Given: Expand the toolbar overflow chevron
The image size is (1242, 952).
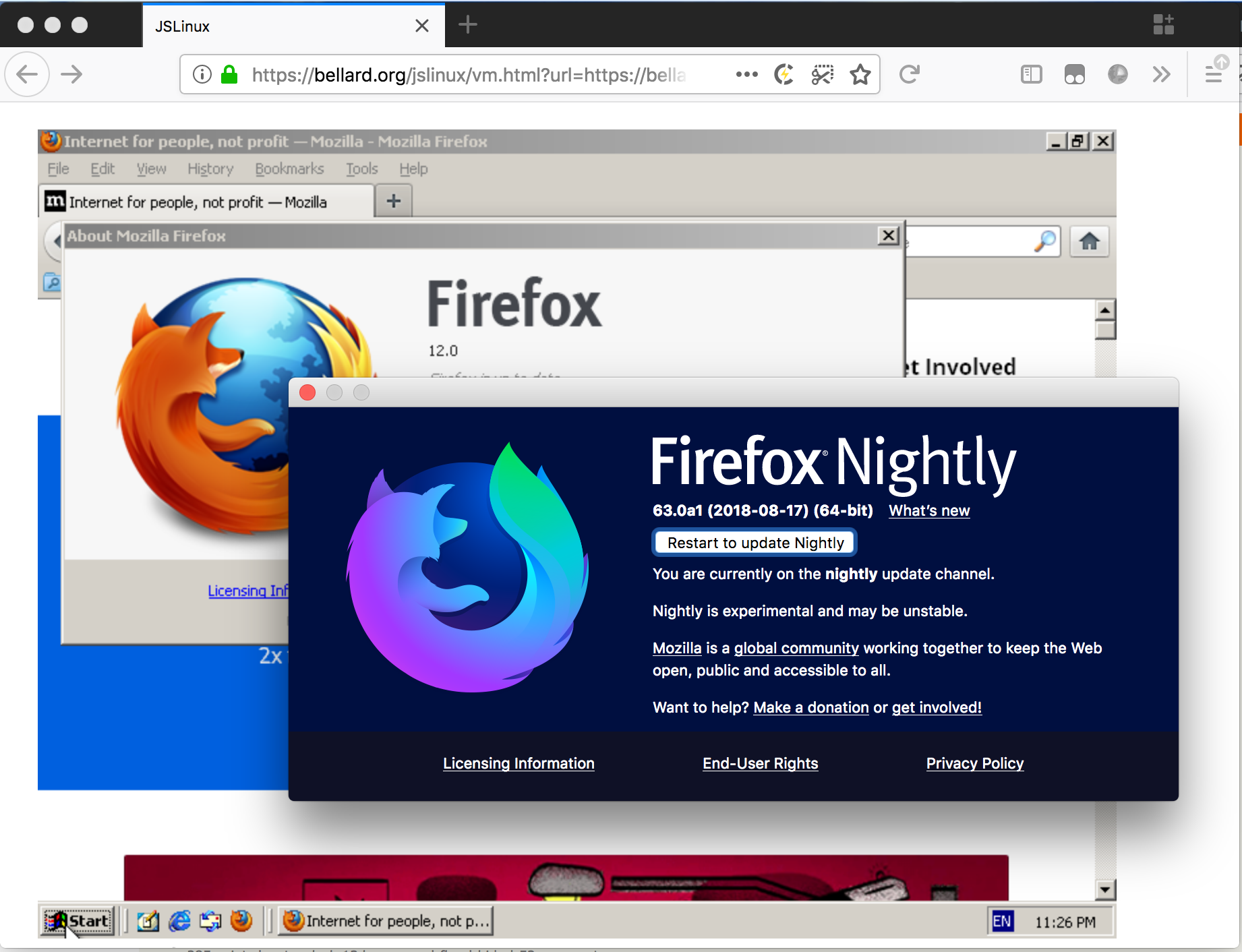Looking at the screenshot, I should click(x=1161, y=74).
